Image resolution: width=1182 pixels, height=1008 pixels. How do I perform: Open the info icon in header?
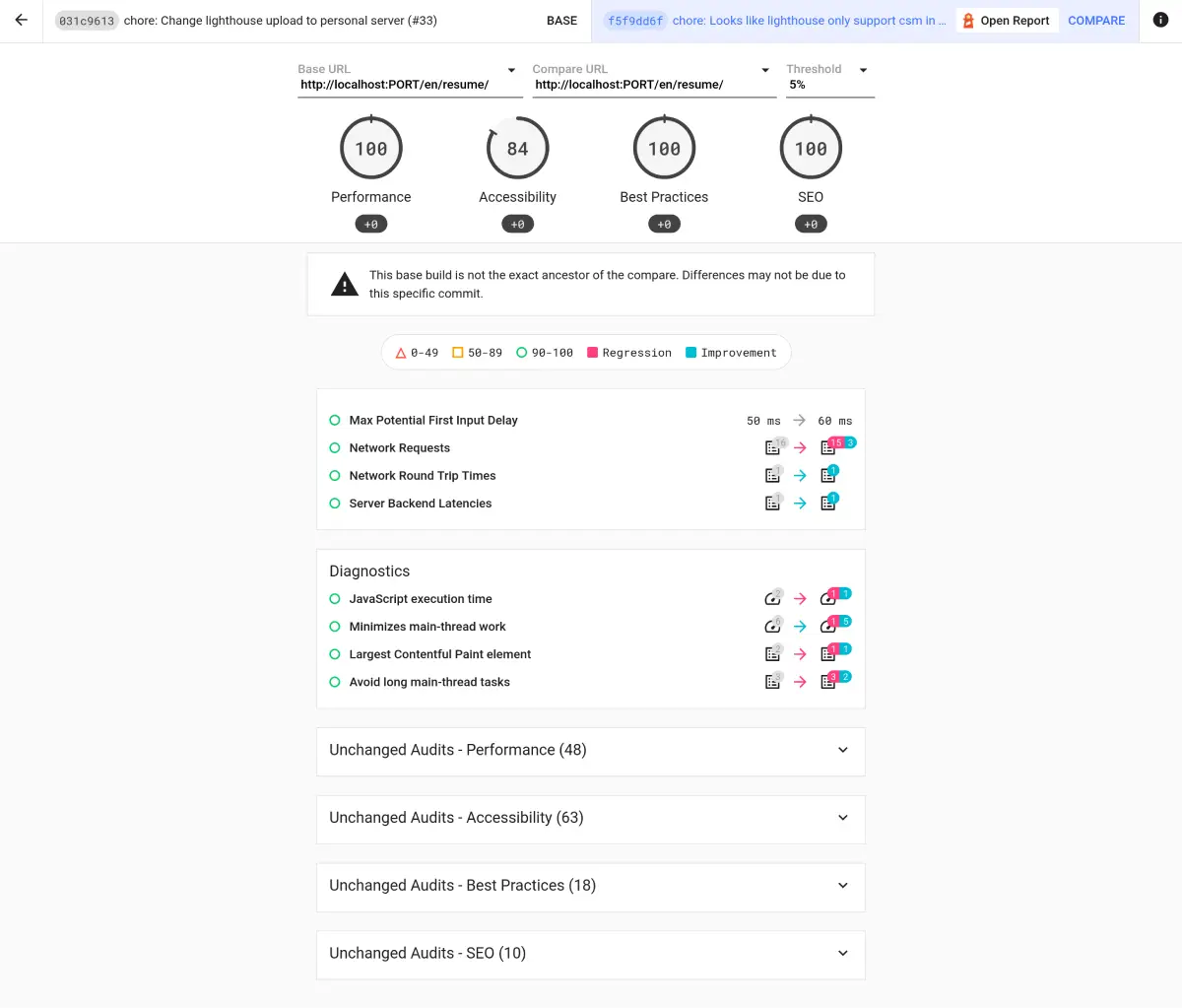[x=1160, y=20]
